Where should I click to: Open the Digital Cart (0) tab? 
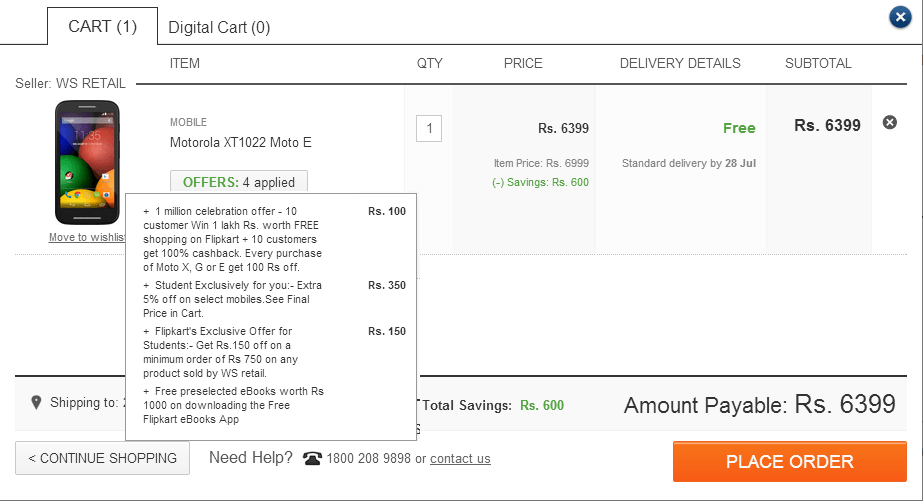tap(219, 28)
